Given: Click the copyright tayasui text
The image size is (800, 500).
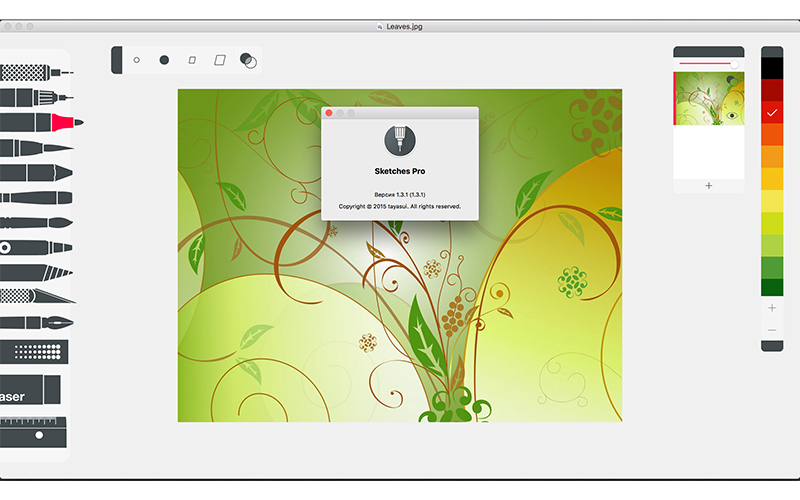Looking at the screenshot, I should (400, 207).
